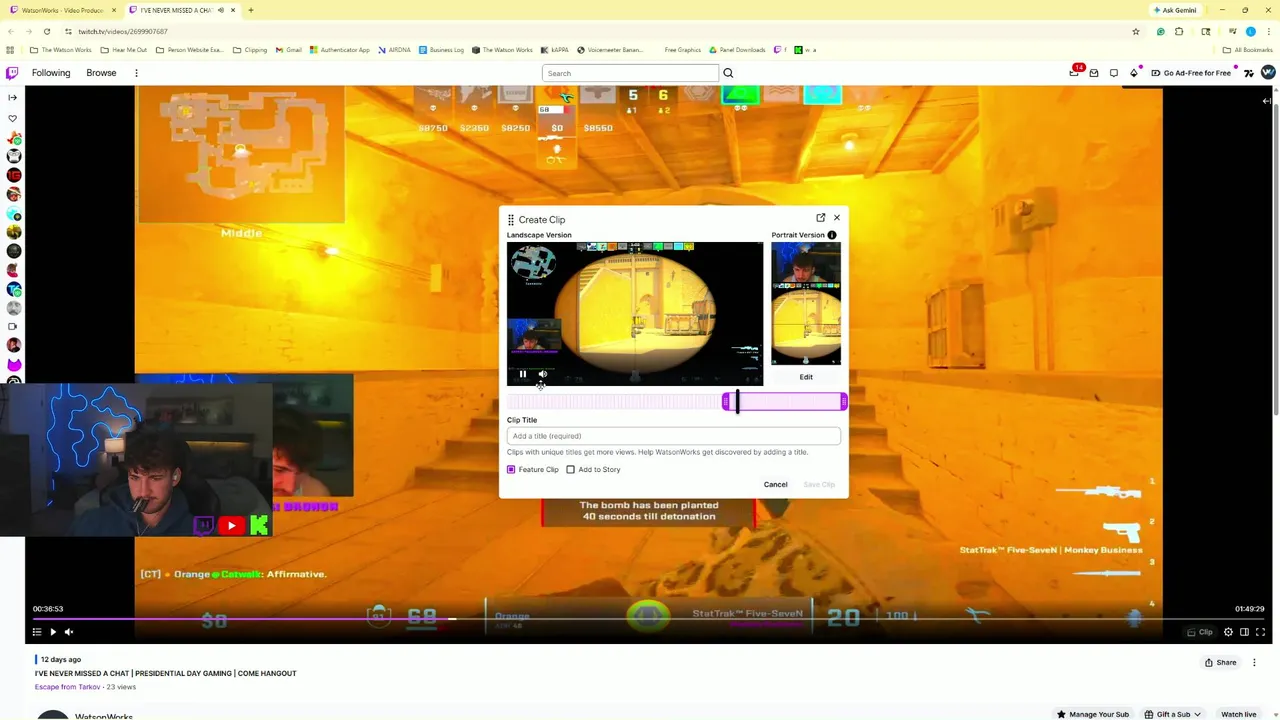Bookmark this page with the star icon
The image size is (1280, 720).
click(x=1135, y=31)
